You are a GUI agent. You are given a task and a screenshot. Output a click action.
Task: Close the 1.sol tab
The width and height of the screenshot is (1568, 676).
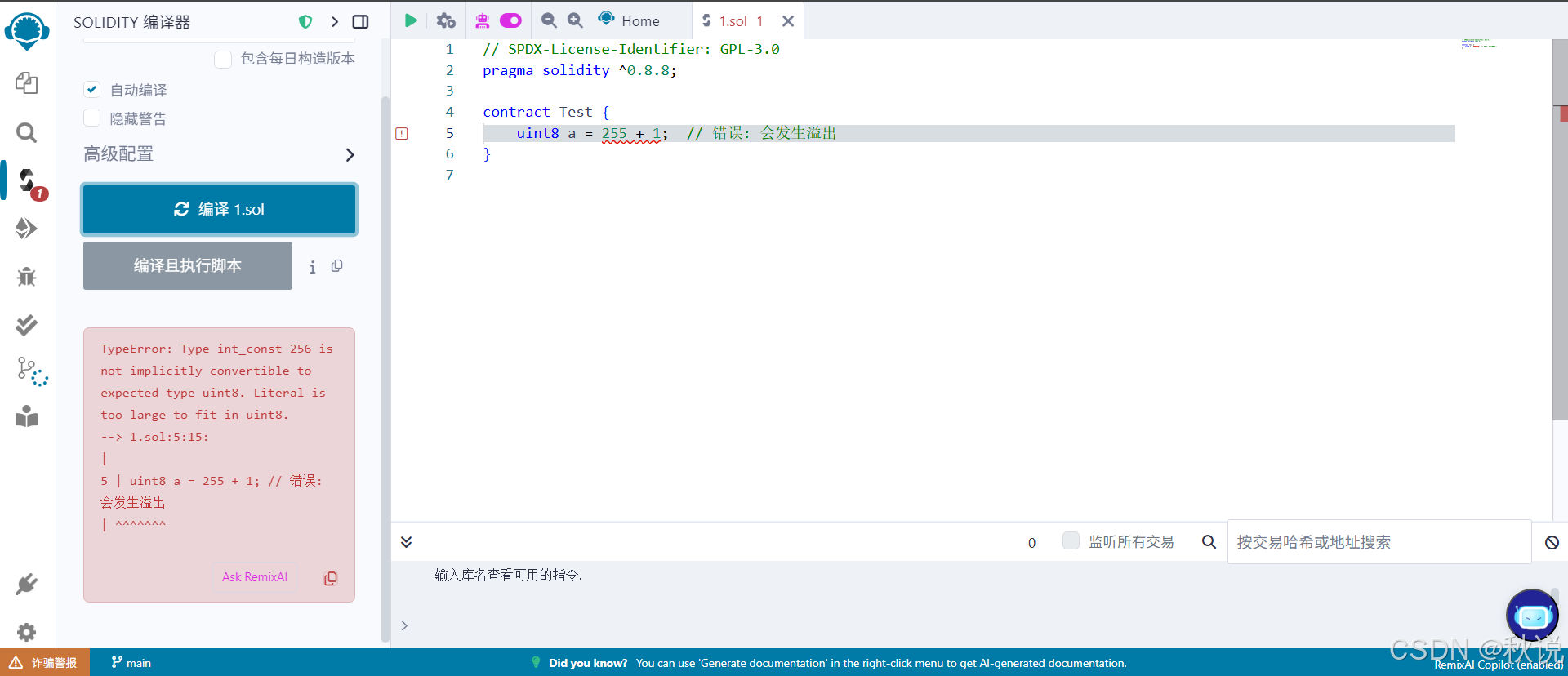[x=788, y=21]
